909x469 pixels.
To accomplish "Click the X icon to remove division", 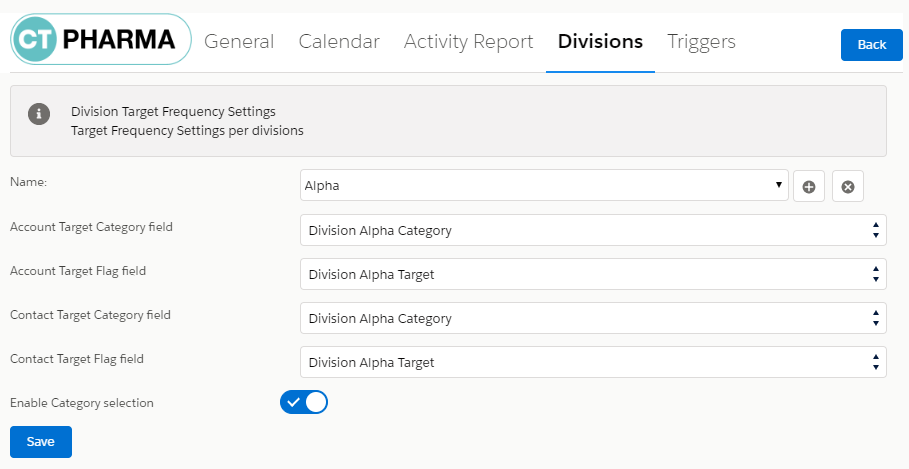I will tap(847, 186).
